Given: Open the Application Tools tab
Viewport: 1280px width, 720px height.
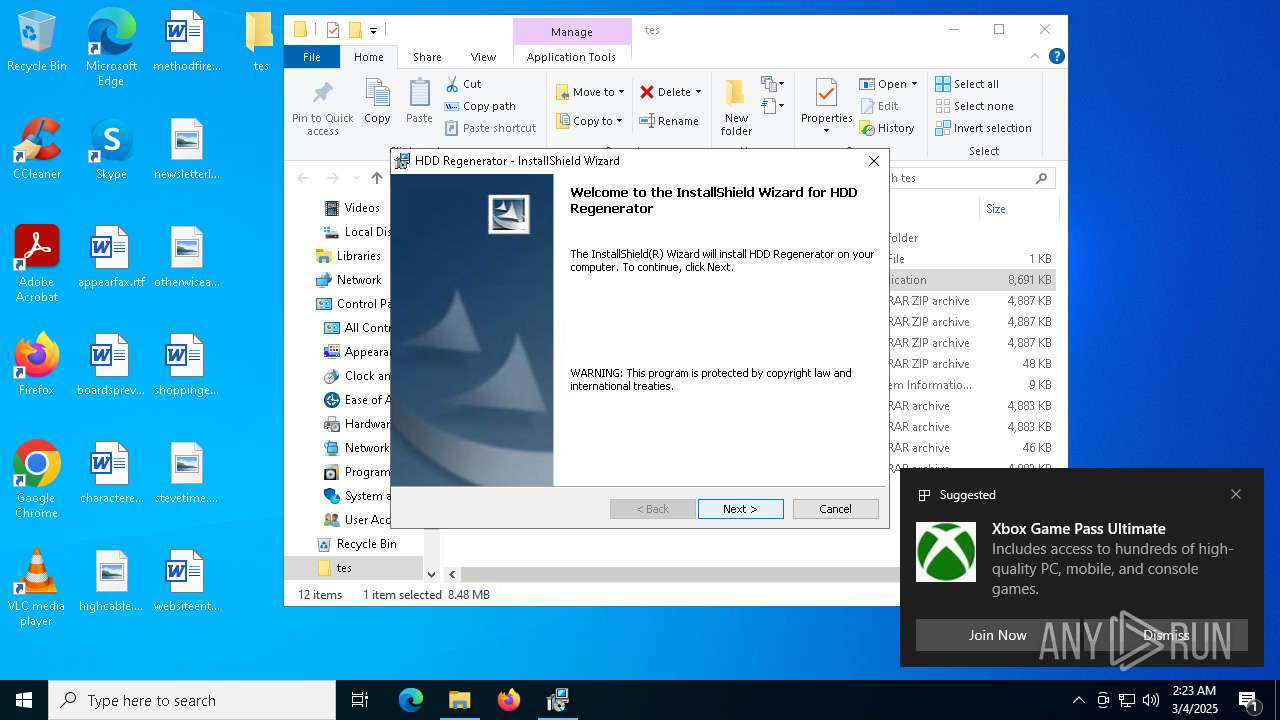Looking at the screenshot, I should tap(571, 57).
